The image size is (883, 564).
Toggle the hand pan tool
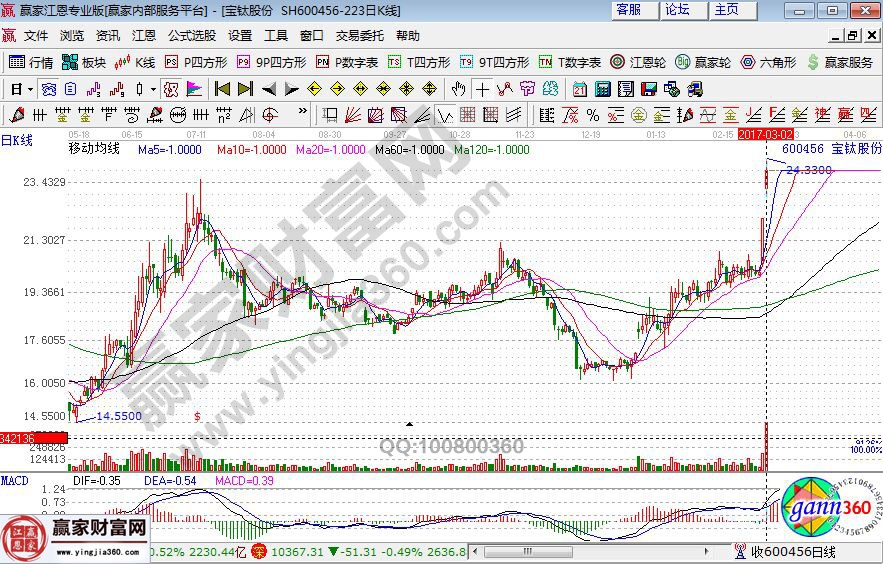pyautogui.click(x=459, y=88)
